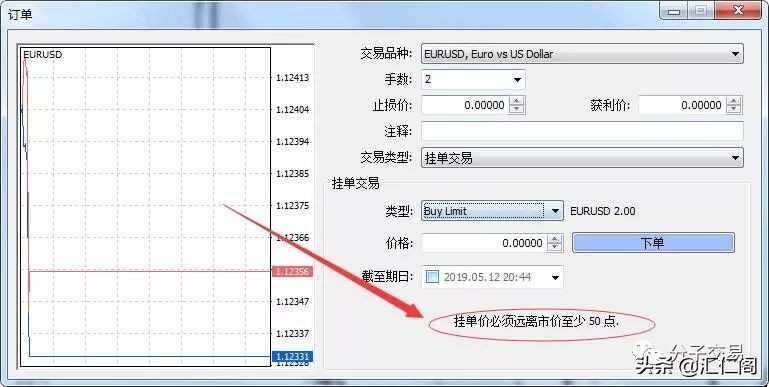Decrease 价格 with down stepper arrow

[x=555, y=247]
